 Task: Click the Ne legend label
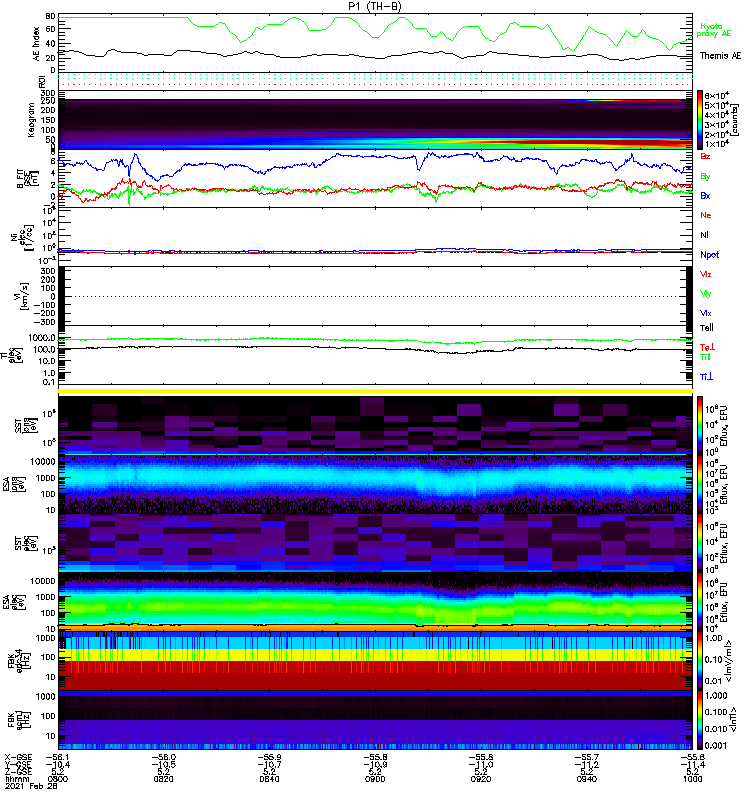[706, 215]
